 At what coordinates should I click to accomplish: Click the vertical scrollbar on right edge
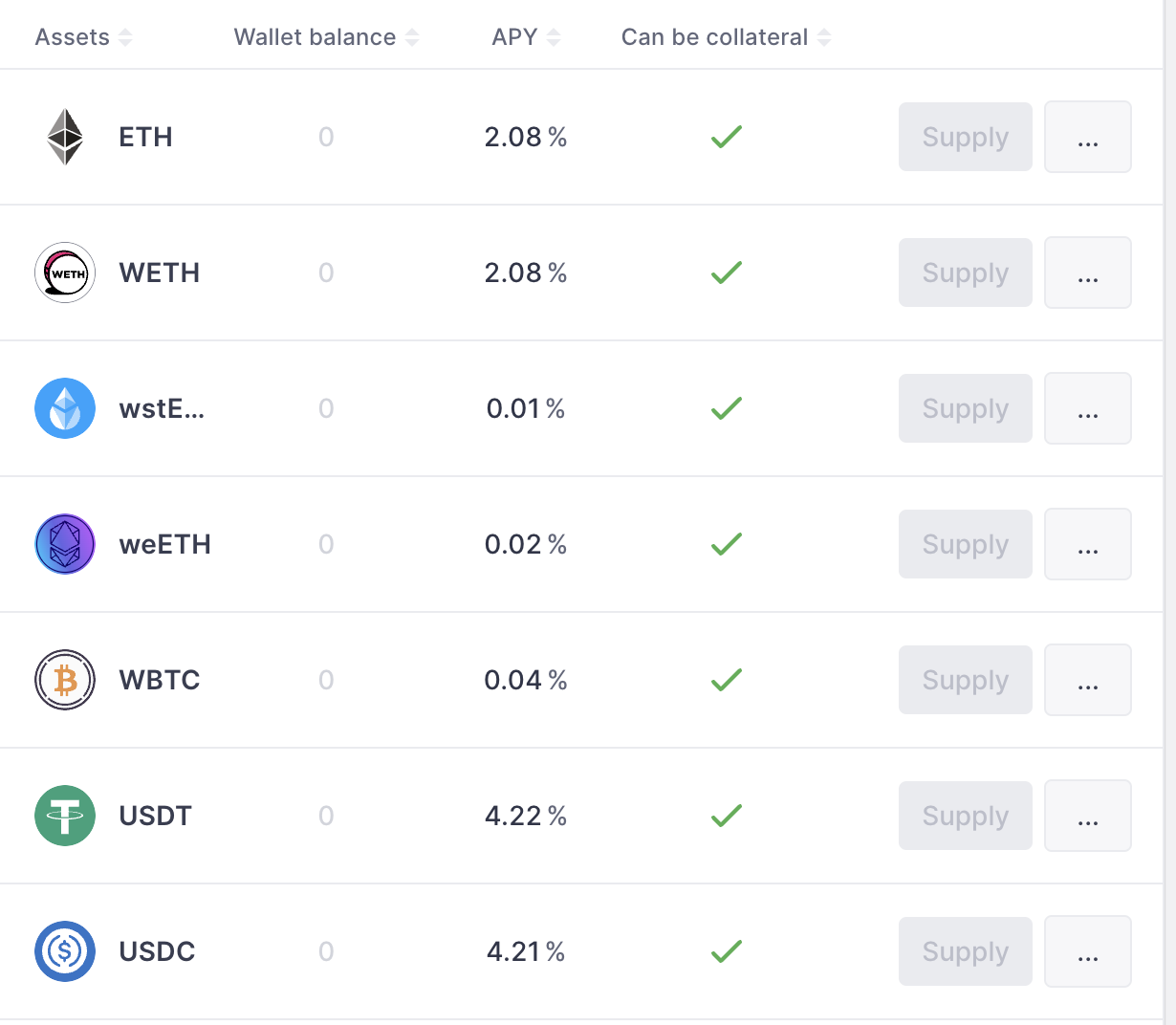point(1169,512)
